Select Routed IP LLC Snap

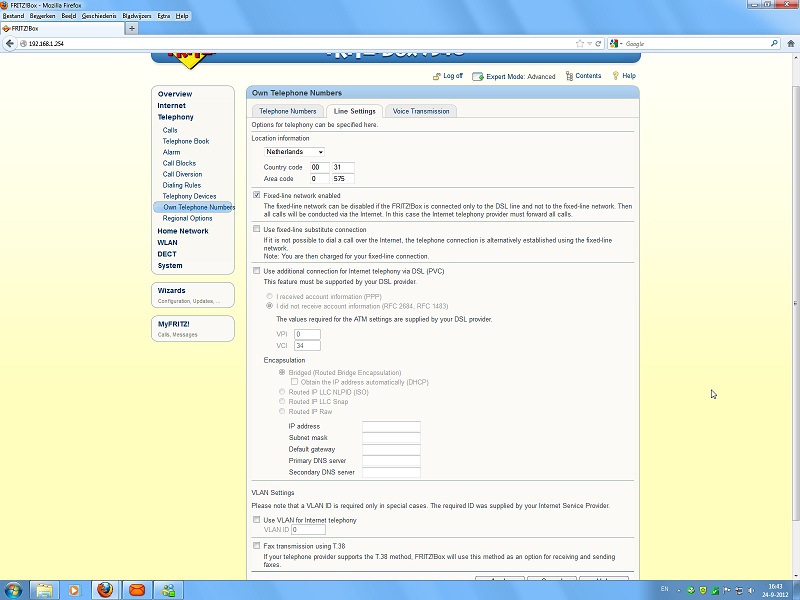282,401
